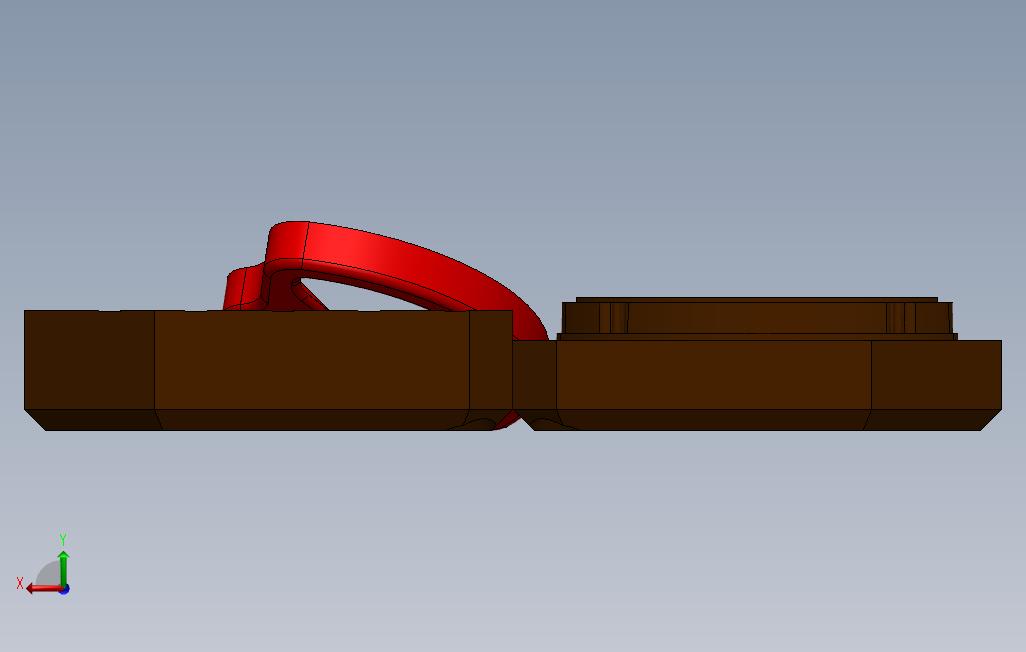The width and height of the screenshot is (1026, 652).
Task: Click the red X axis arrow of the triad
Action: 43,589
